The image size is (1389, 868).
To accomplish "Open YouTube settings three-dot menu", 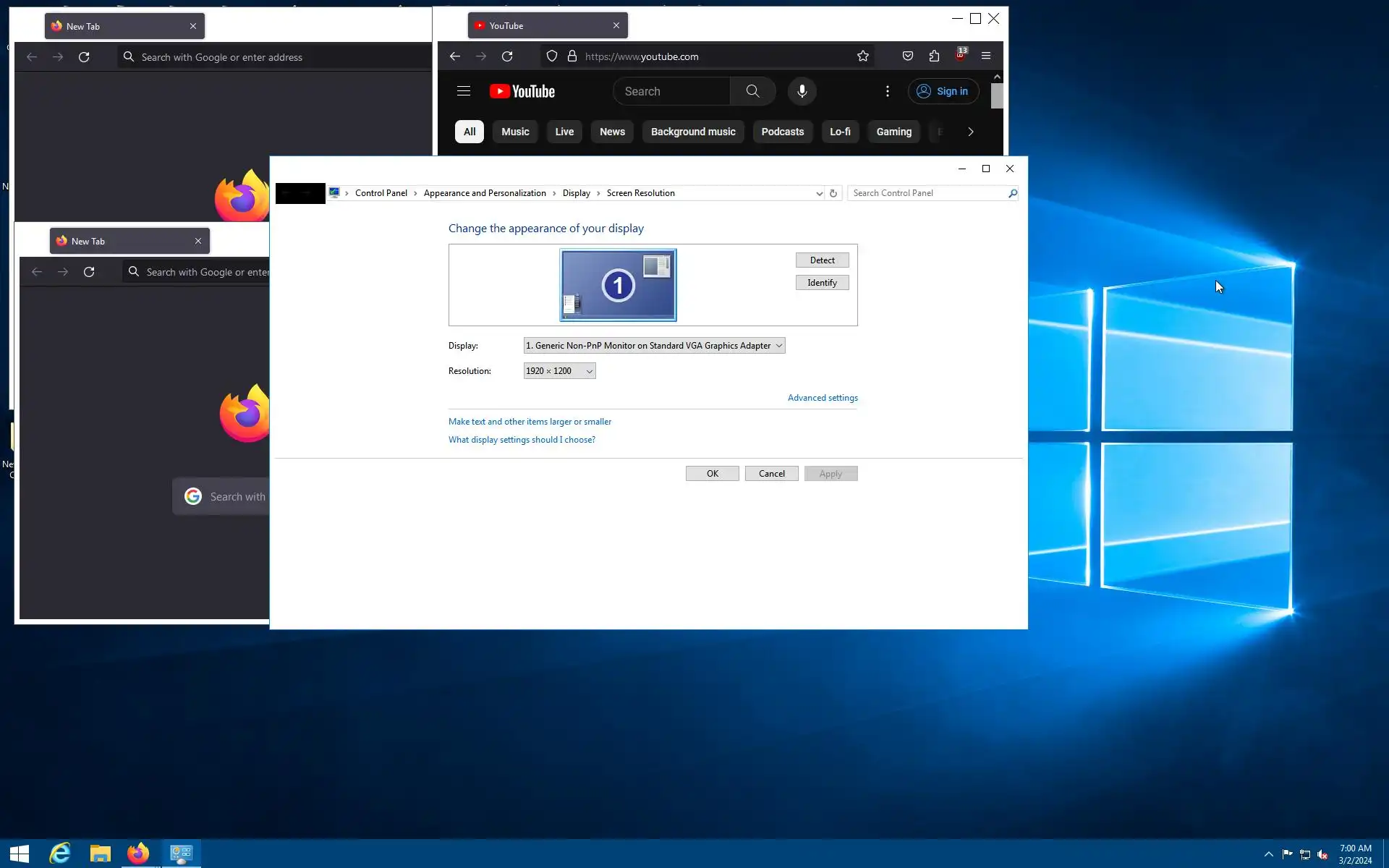I will [x=887, y=91].
